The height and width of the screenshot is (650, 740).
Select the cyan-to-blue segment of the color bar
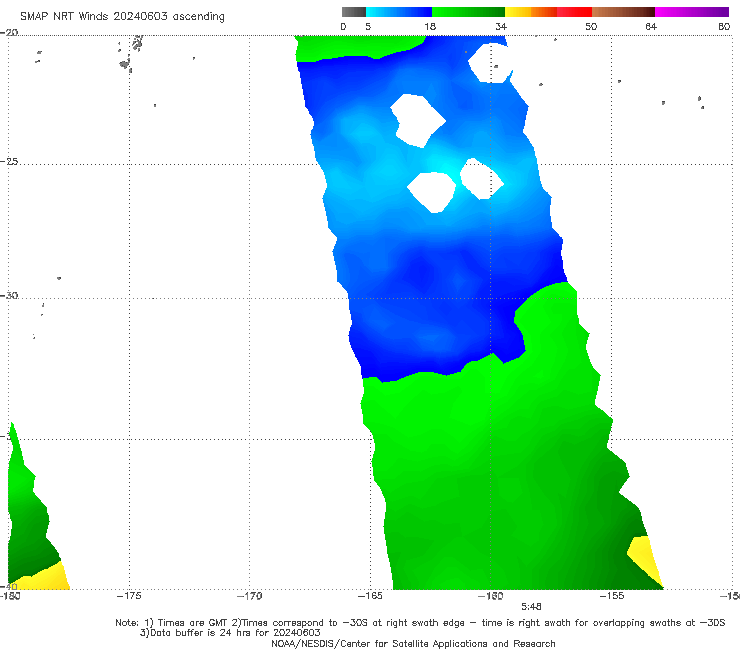[399, 12]
